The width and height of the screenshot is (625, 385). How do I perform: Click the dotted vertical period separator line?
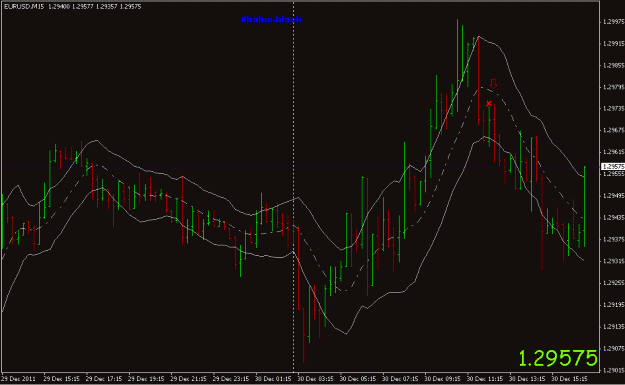pos(294,187)
